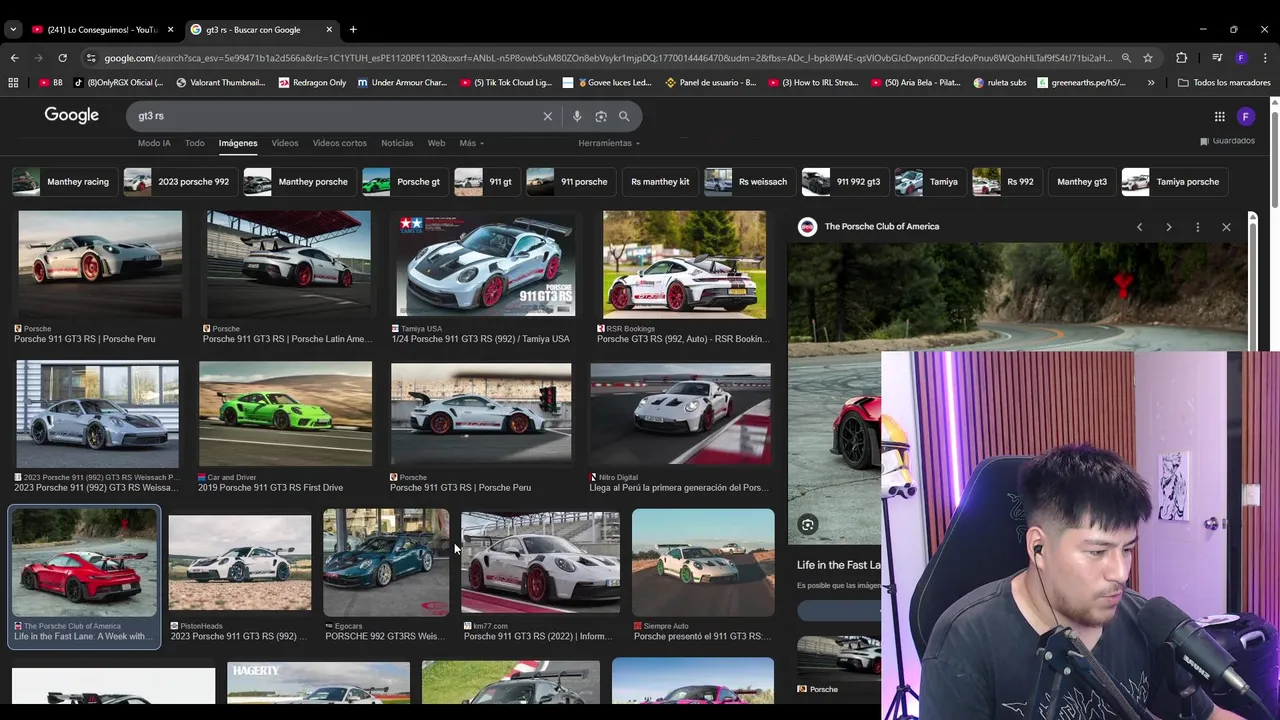The image size is (1280, 720).
Task: Filter by Rs manthey kit chip
Action: click(x=660, y=182)
